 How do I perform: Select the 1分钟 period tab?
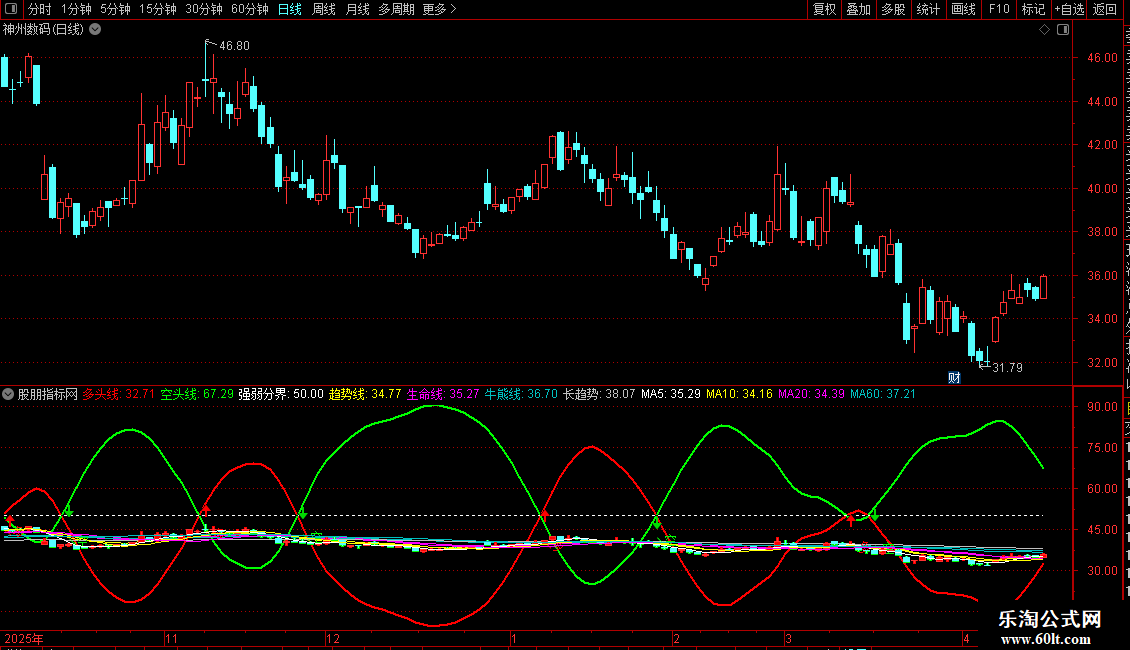[76, 9]
